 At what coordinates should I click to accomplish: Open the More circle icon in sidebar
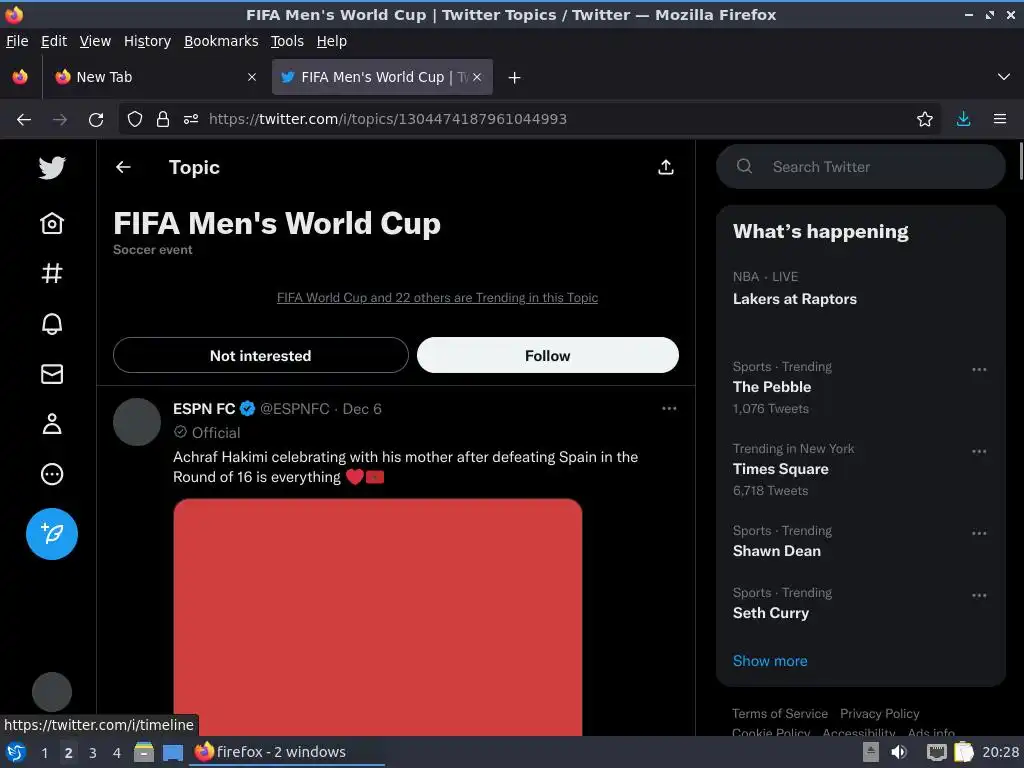point(52,474)
